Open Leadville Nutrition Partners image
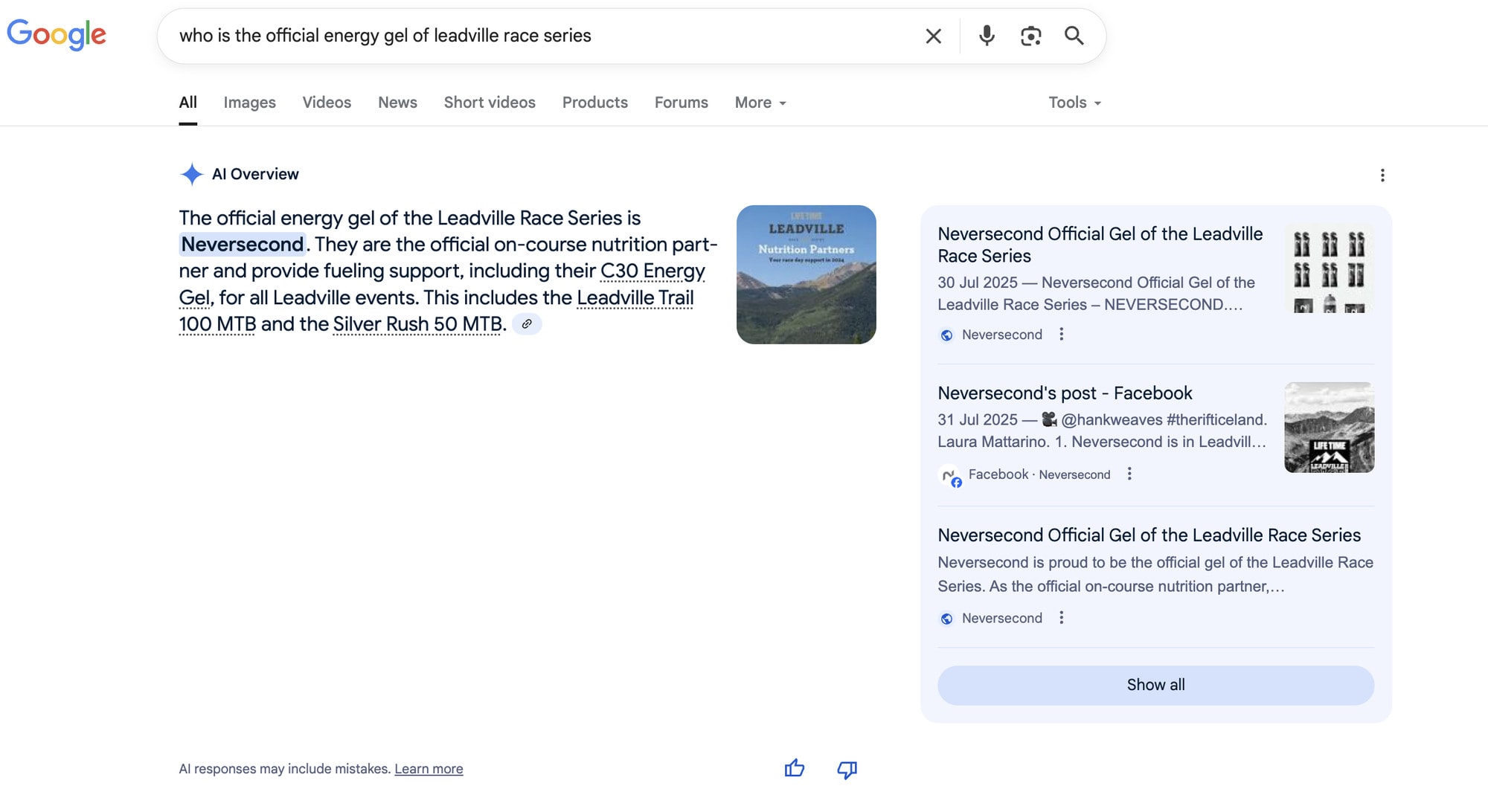Viewport: 1488px width, 812px height. [x=806, y=274]
